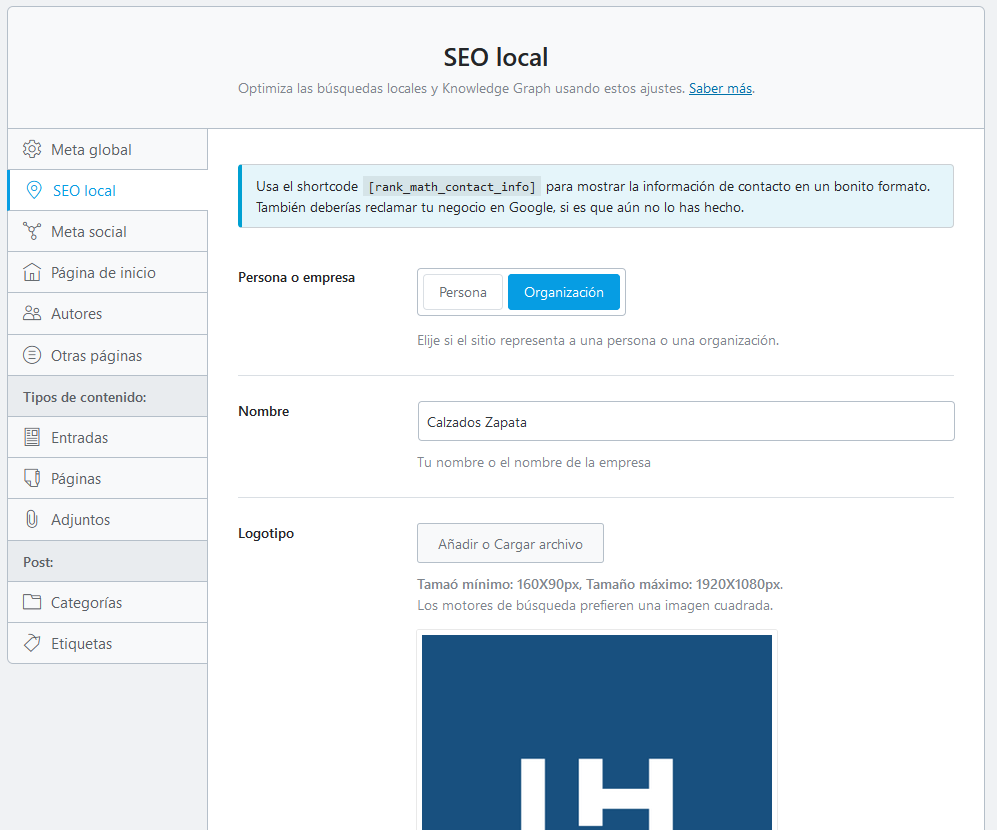
Task: Open the Meta global tab
Action: (107, 149)
